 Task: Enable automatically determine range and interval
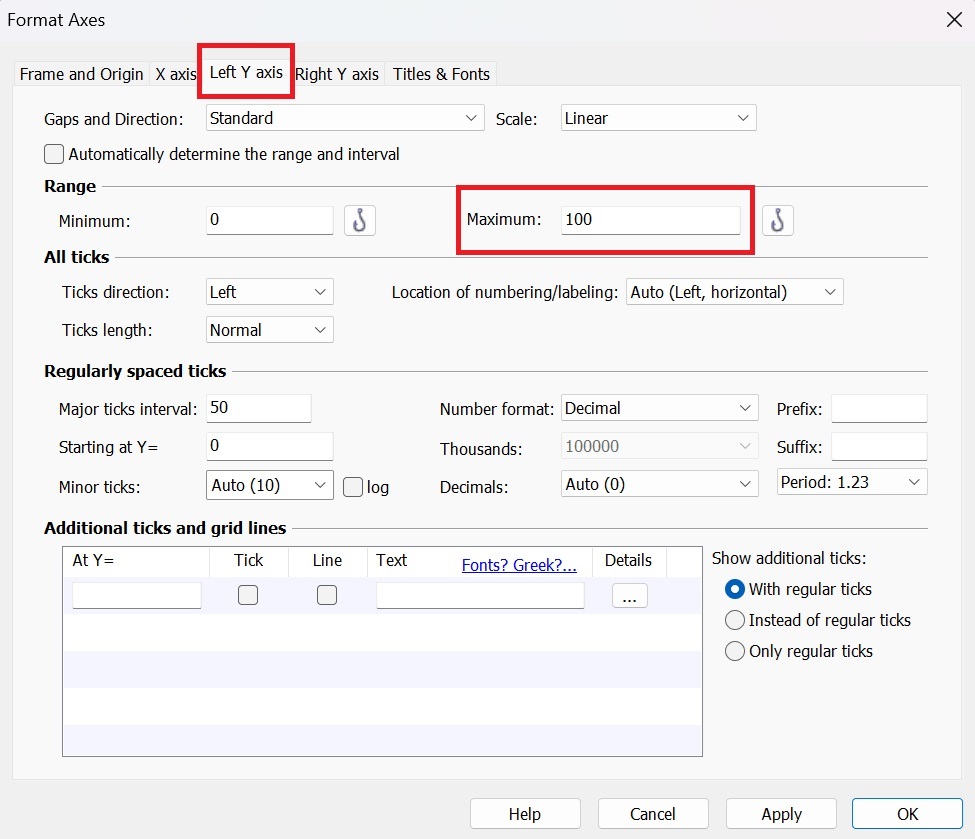coord(54,154)
